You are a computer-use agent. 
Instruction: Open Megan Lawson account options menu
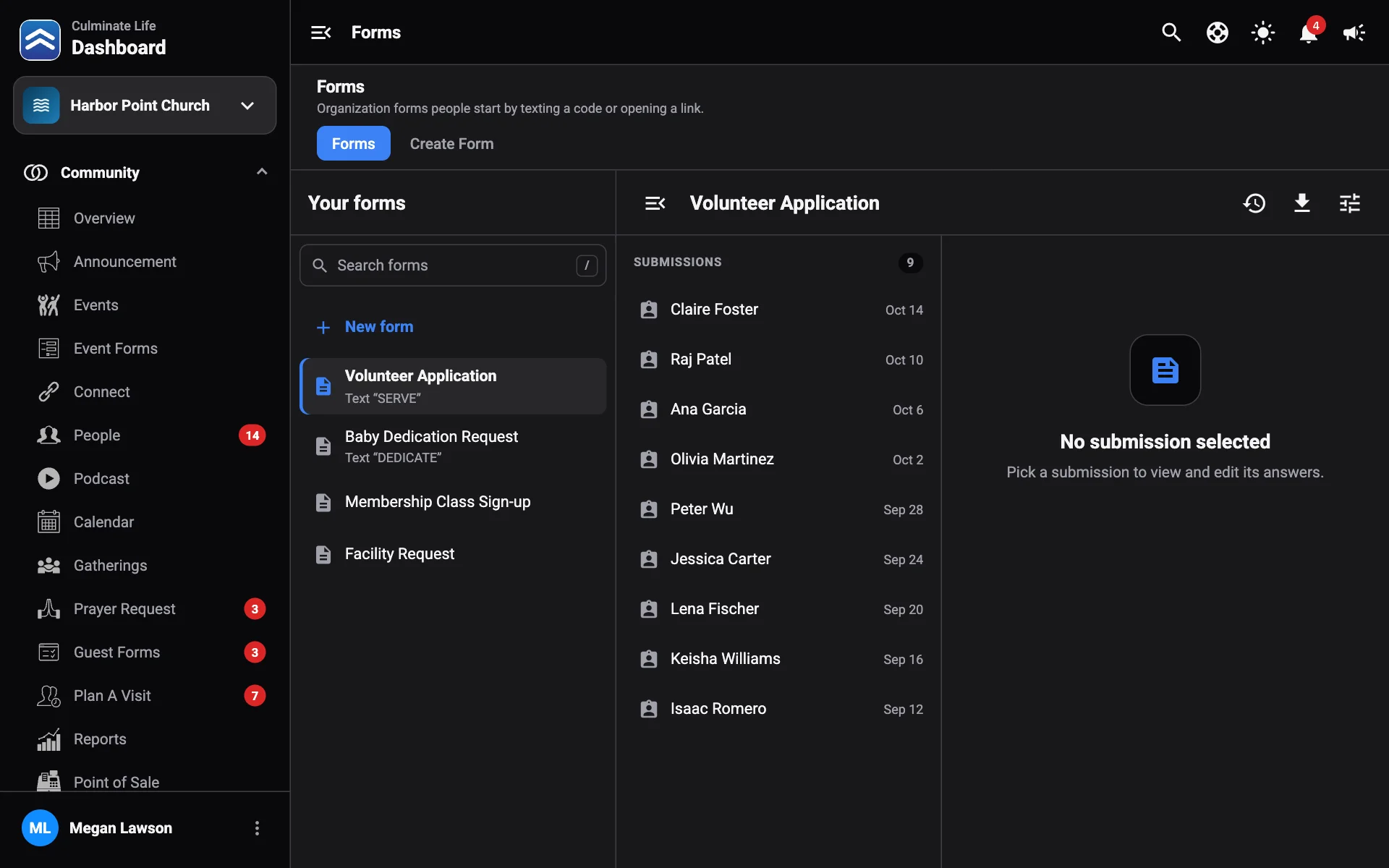pyautogui.click(x=257, y=828)
